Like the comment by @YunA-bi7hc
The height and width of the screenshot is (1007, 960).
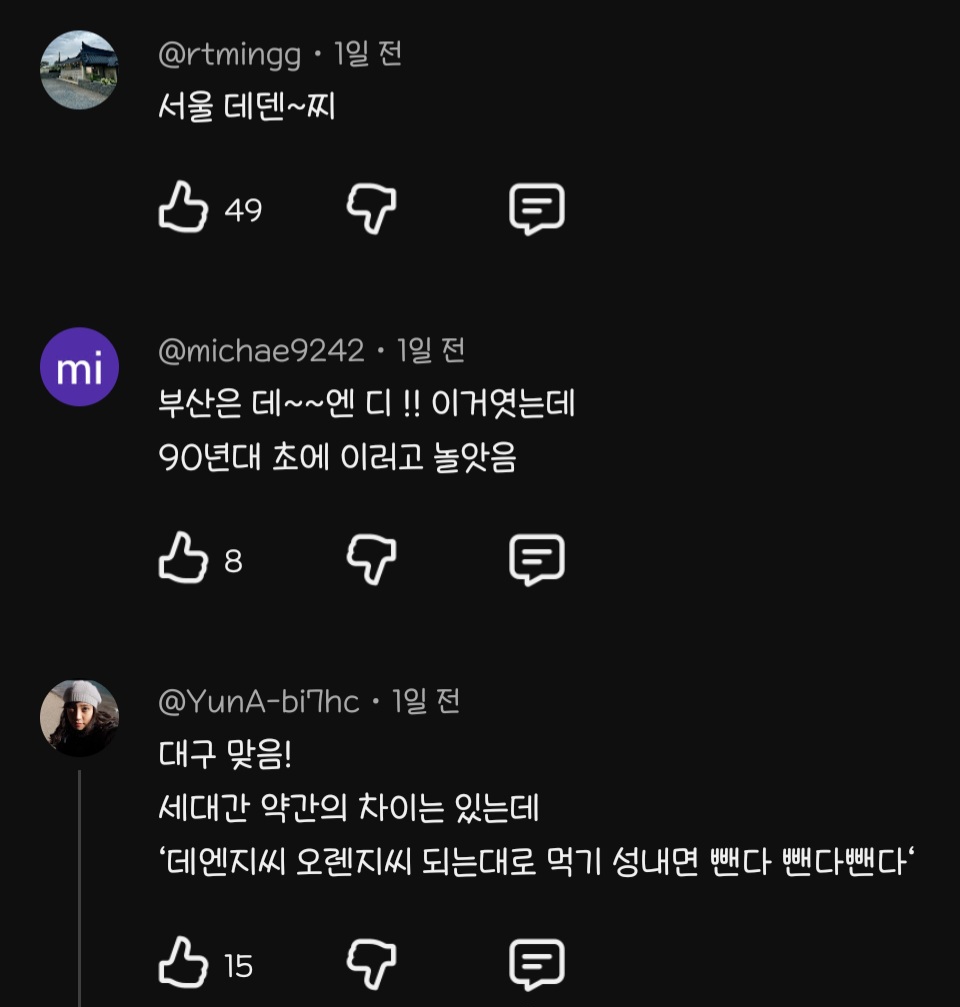tap(183, 965)
